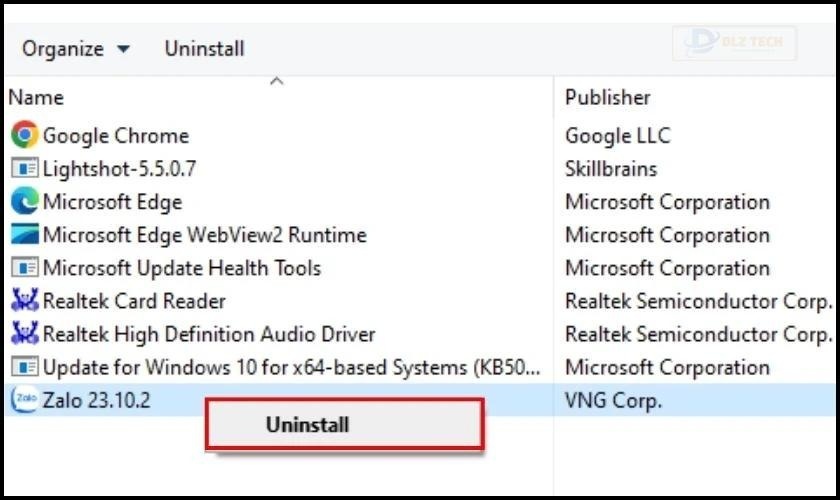Screen dimensions: 840x500
Task: Click the Skillbrains publisher cell
Action: [610, 168]
